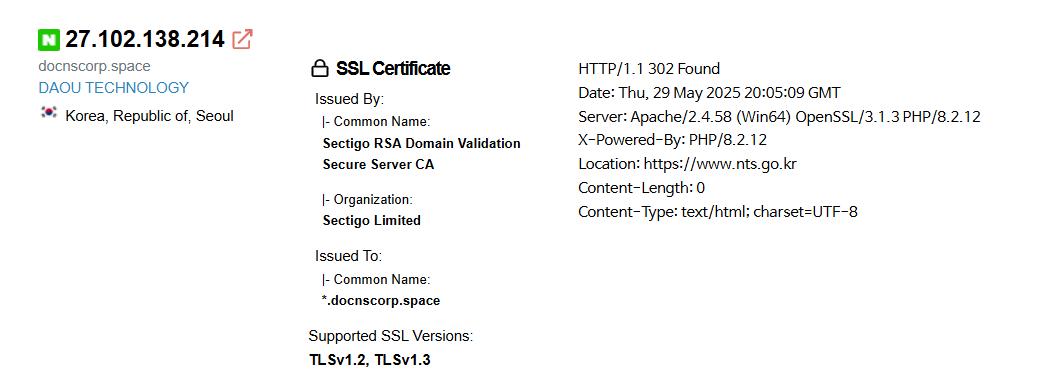
Task: Select the Content-Type text/html header
Action: 718,211
